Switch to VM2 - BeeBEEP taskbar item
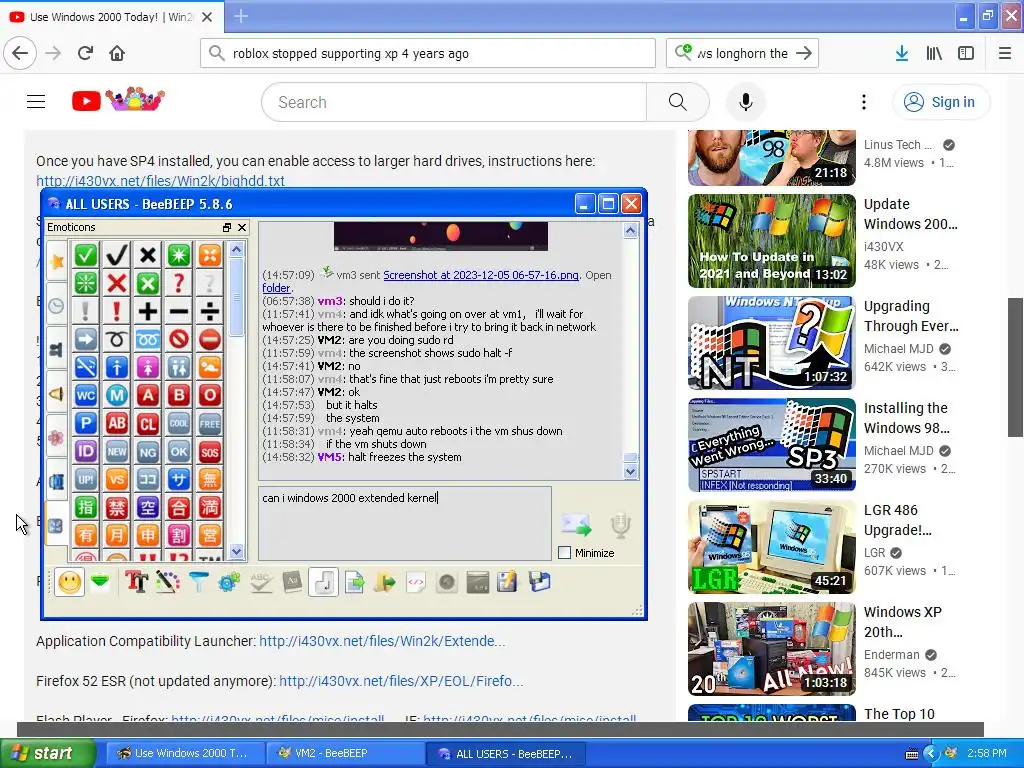 pyautogui.click(x=345, y=753)
